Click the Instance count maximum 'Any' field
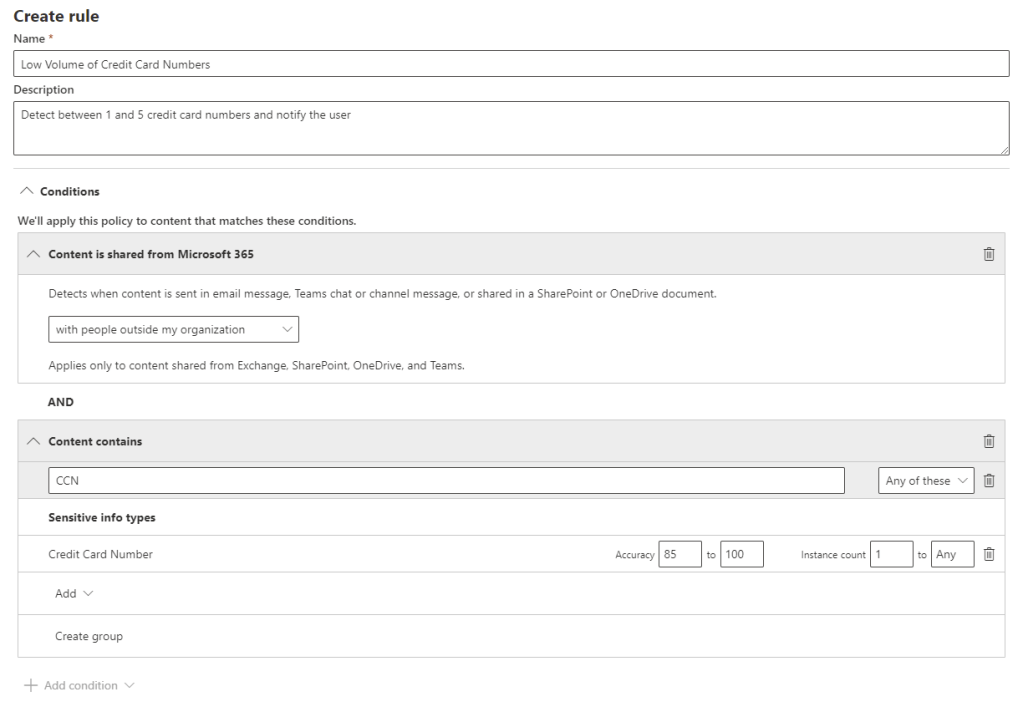 [x=952, y=554]
